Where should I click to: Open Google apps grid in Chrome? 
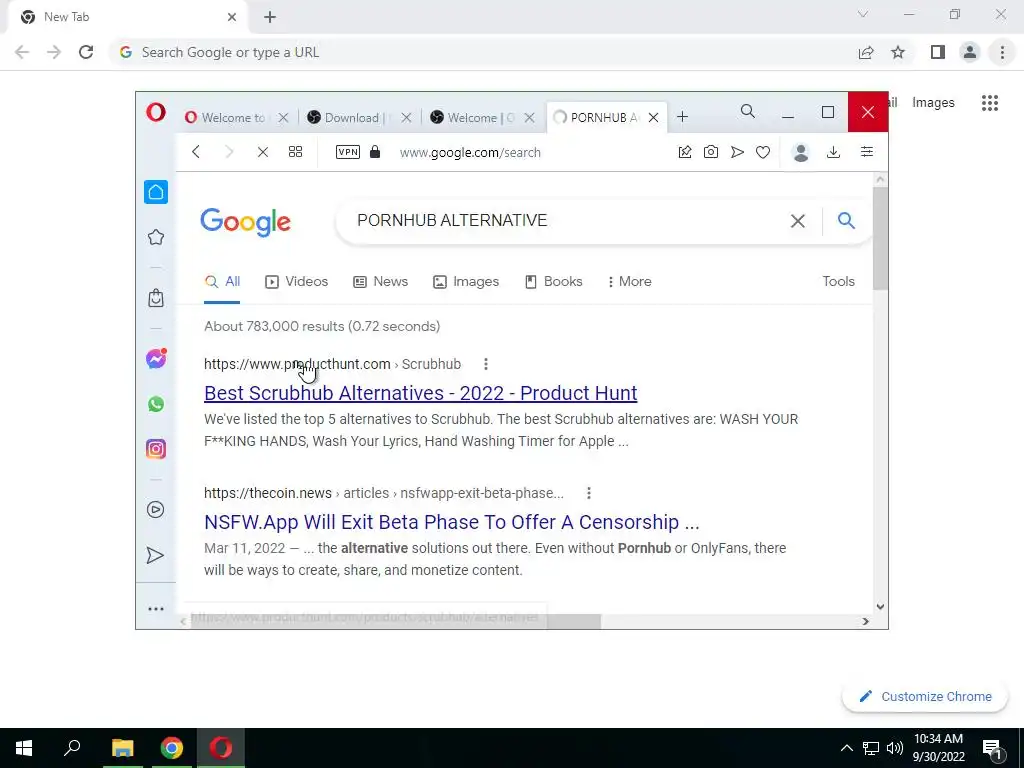click(990, 103)
